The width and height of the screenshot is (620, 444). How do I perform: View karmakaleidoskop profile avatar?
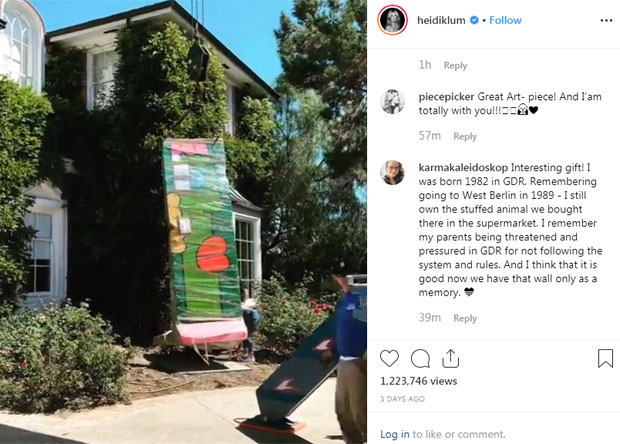click(392, 172)
